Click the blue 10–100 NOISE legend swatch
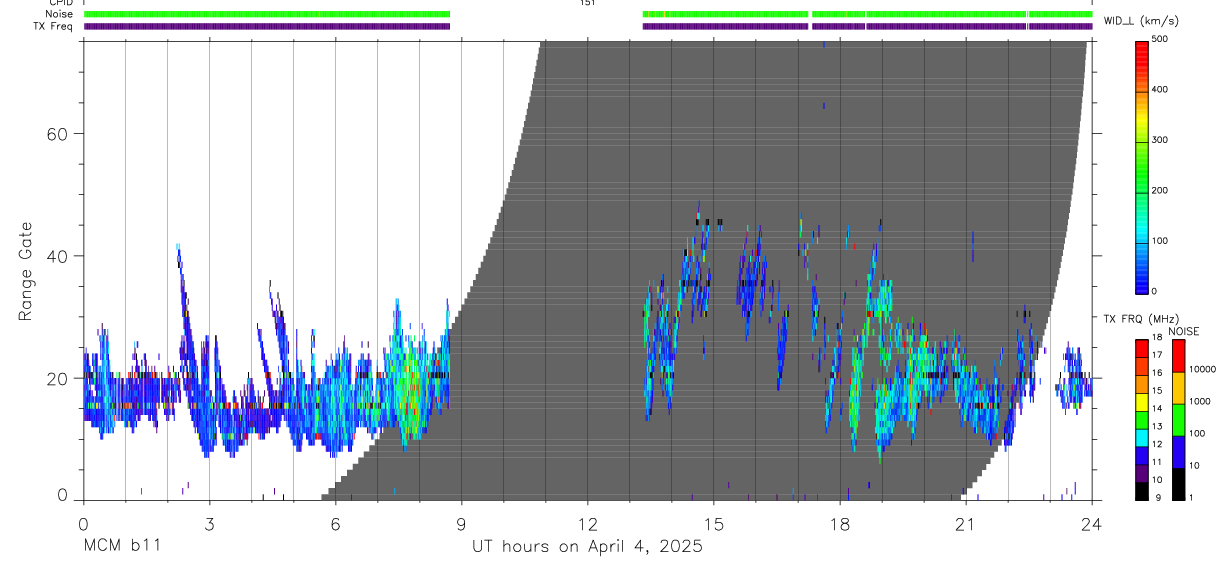This screenshot has width=1228, height=567. [1179, 450]
